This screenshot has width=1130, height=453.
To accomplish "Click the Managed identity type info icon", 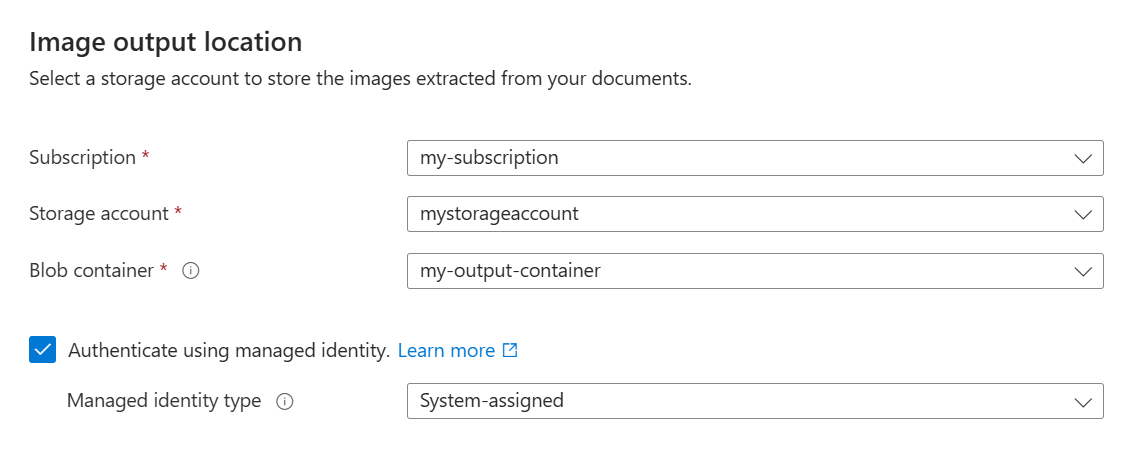I will tap(285, 401).
